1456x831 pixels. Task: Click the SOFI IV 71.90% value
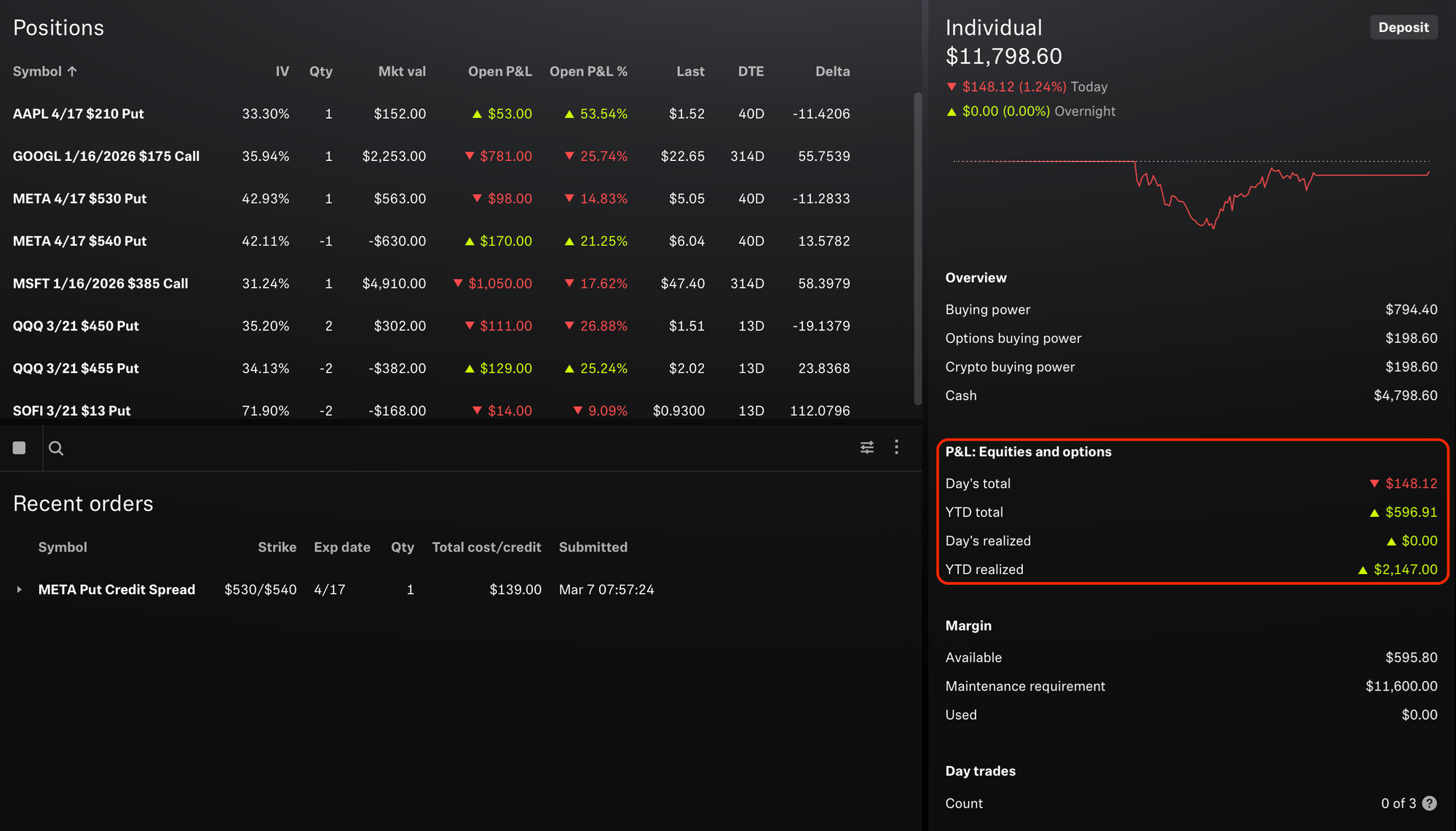(265, 411)
